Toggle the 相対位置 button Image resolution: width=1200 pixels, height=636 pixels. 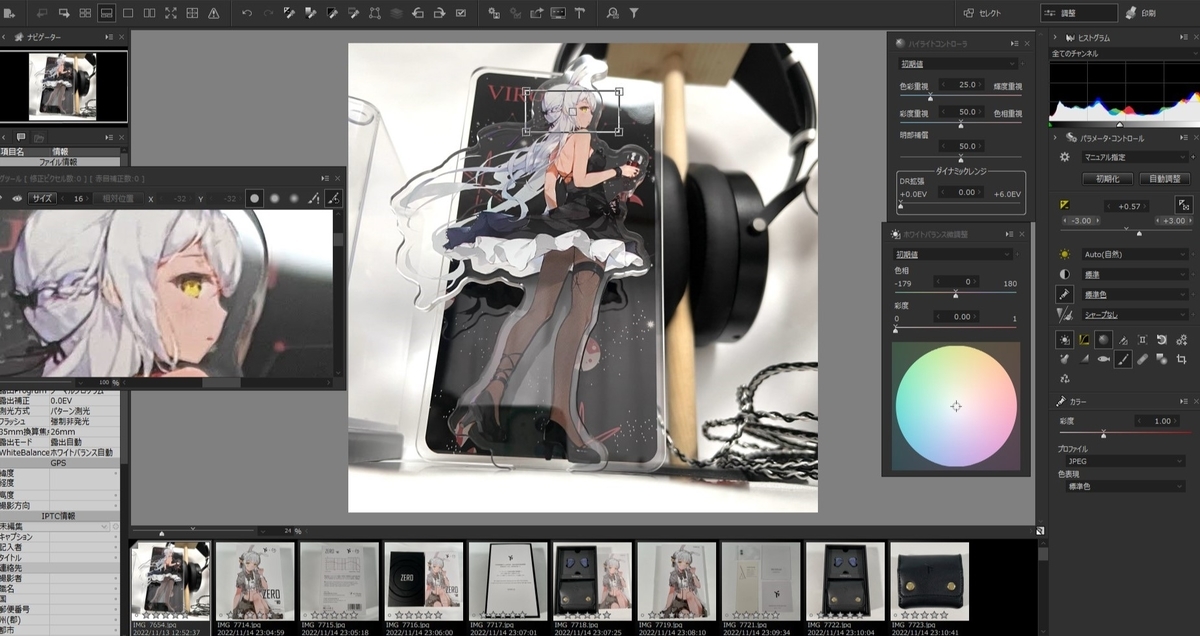tap(118, 198)
